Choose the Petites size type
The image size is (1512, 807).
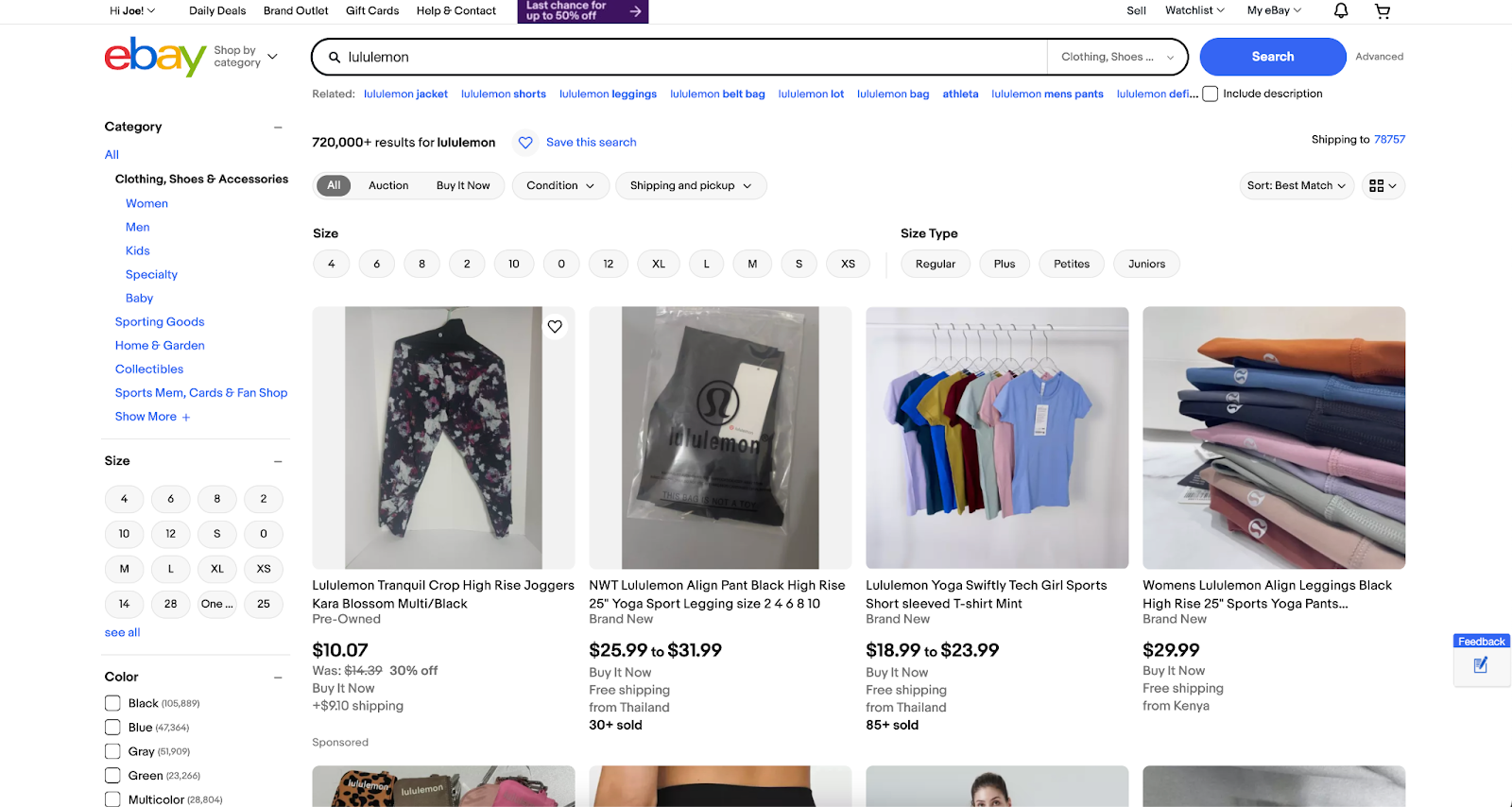(x=1072, y=265)
